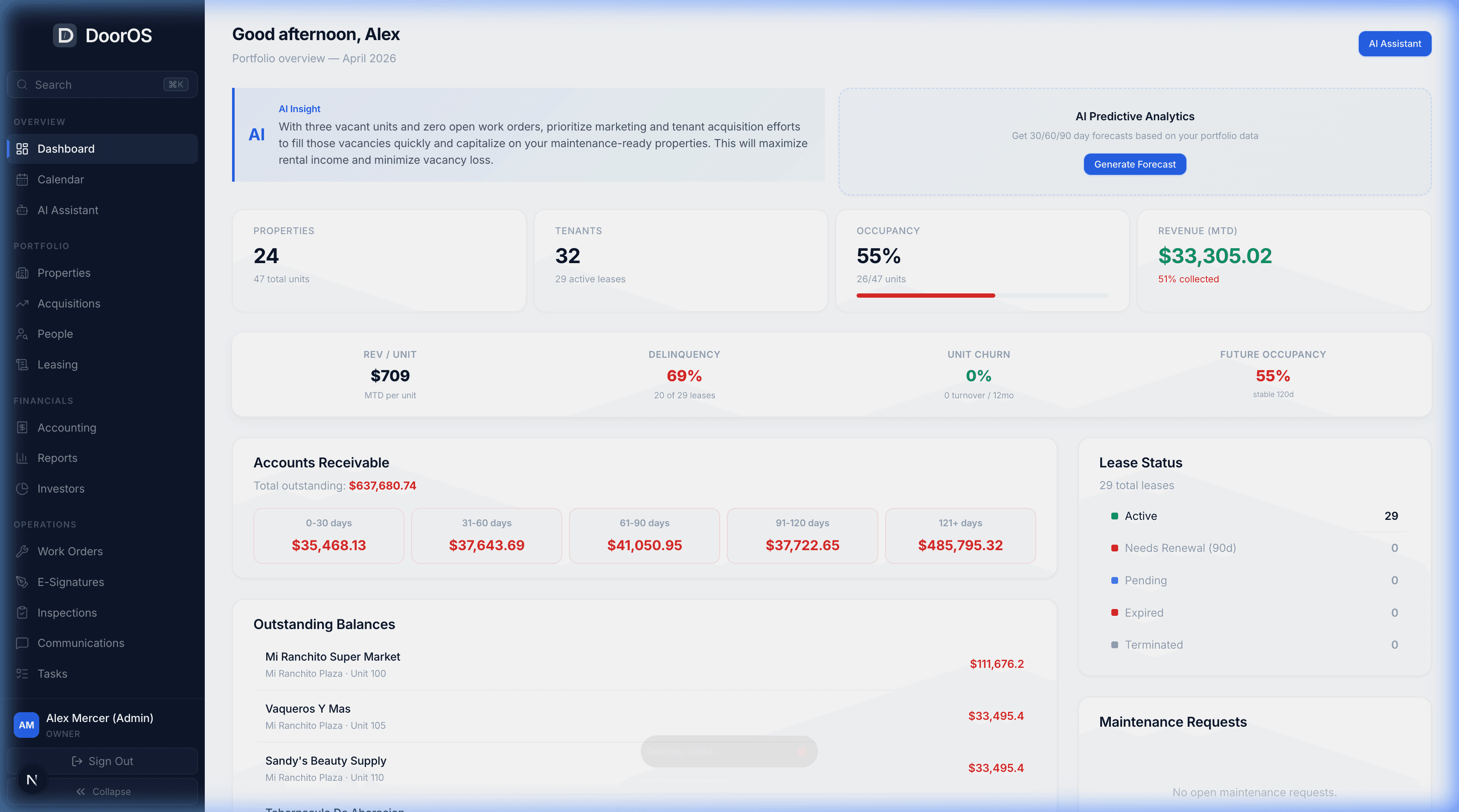Click the 61-90 days aging bucket
Image resolution: width=1459 pixels, height=812 pixels.
click(645, 536)
